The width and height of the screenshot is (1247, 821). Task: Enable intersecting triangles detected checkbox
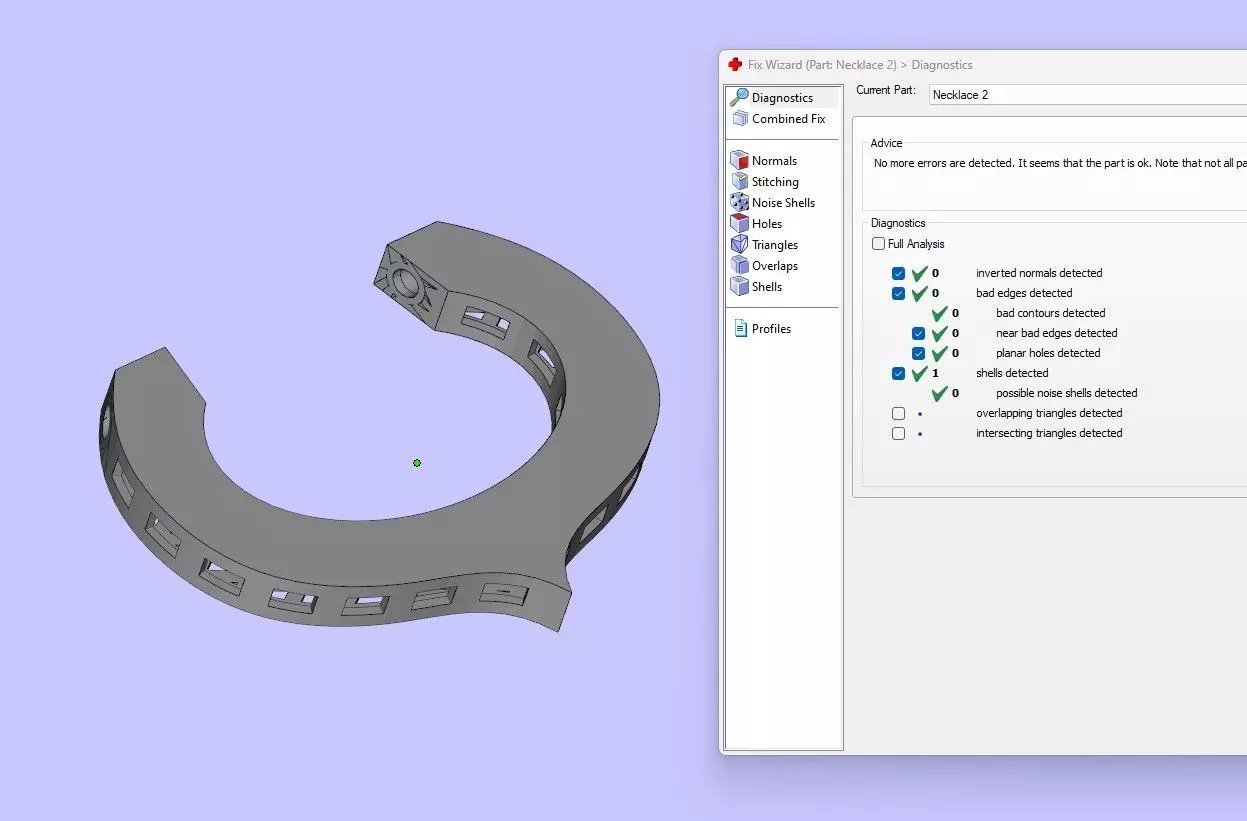tap(898, 433)
